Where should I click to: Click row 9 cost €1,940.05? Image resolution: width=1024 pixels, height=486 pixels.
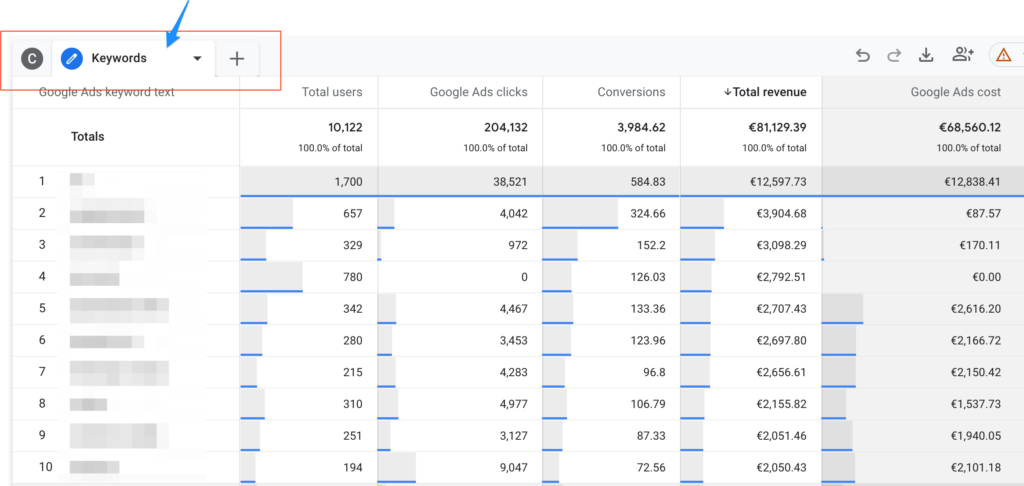tap(976, 436)
